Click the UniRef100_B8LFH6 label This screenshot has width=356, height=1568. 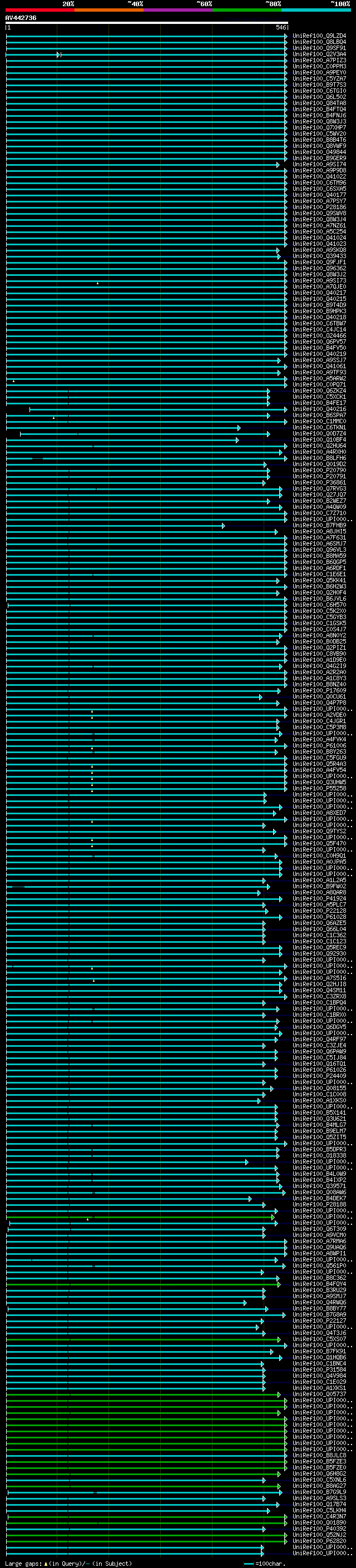319,458
